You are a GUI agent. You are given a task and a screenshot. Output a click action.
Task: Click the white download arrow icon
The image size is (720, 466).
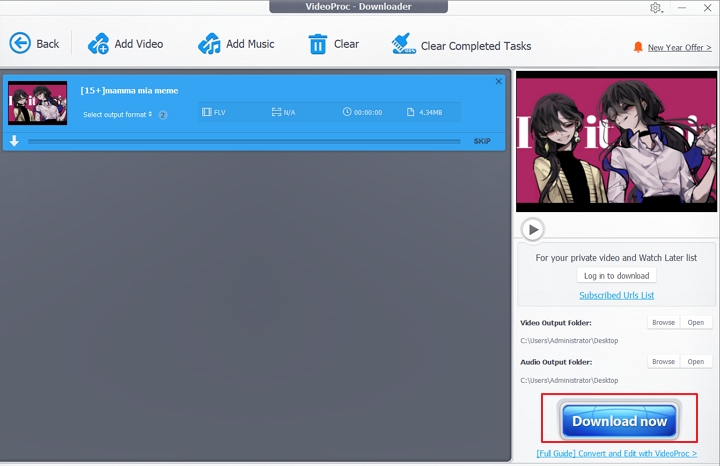14,141
